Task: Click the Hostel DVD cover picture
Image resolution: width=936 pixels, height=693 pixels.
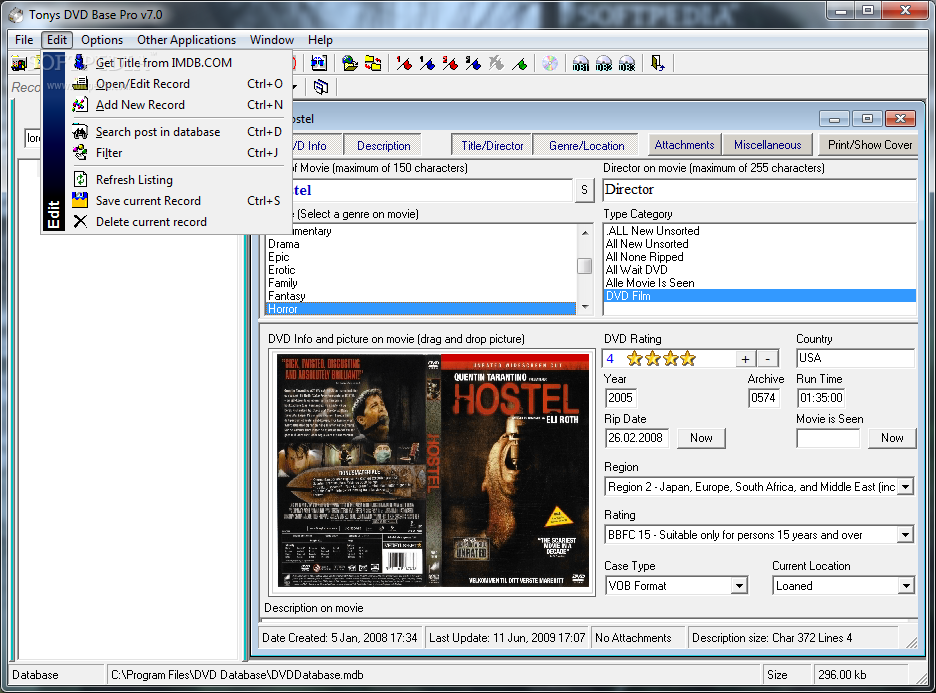Action: [433, 470]
